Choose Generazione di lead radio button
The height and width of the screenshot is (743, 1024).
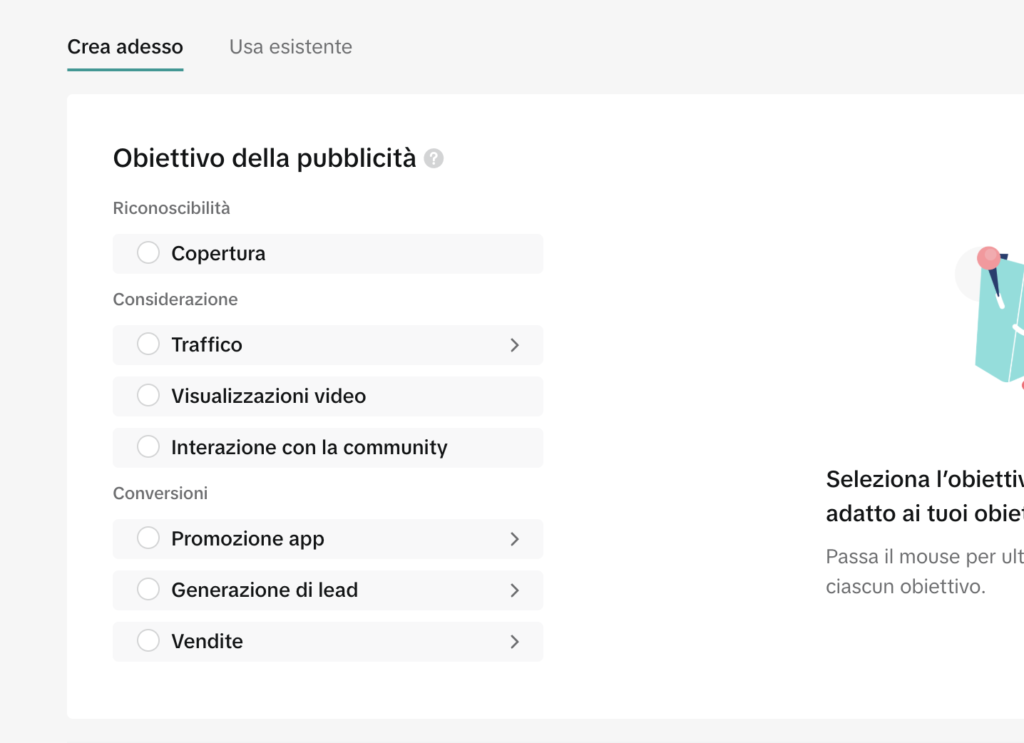tap(148, 590)
